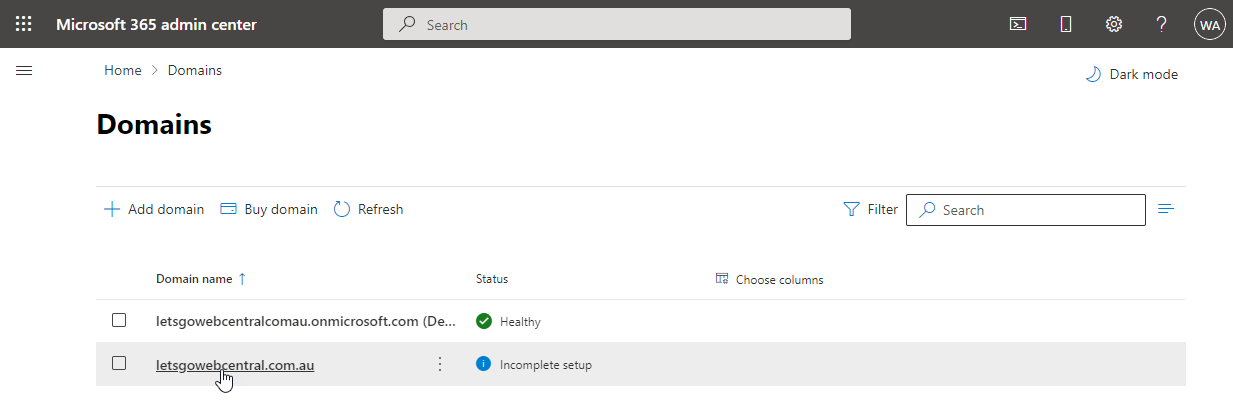Click the Domains page heading

pos(154,124)
